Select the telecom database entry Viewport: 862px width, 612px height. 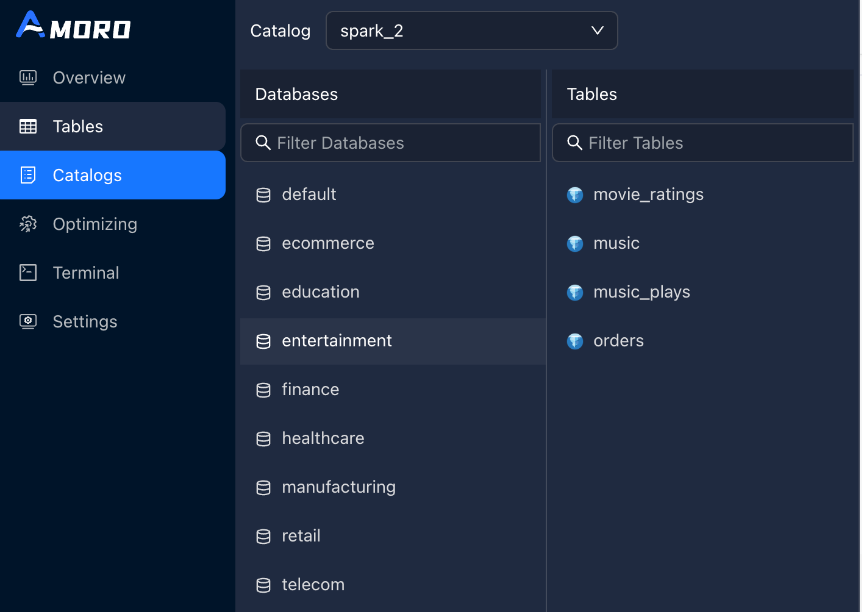pos(313,585)
